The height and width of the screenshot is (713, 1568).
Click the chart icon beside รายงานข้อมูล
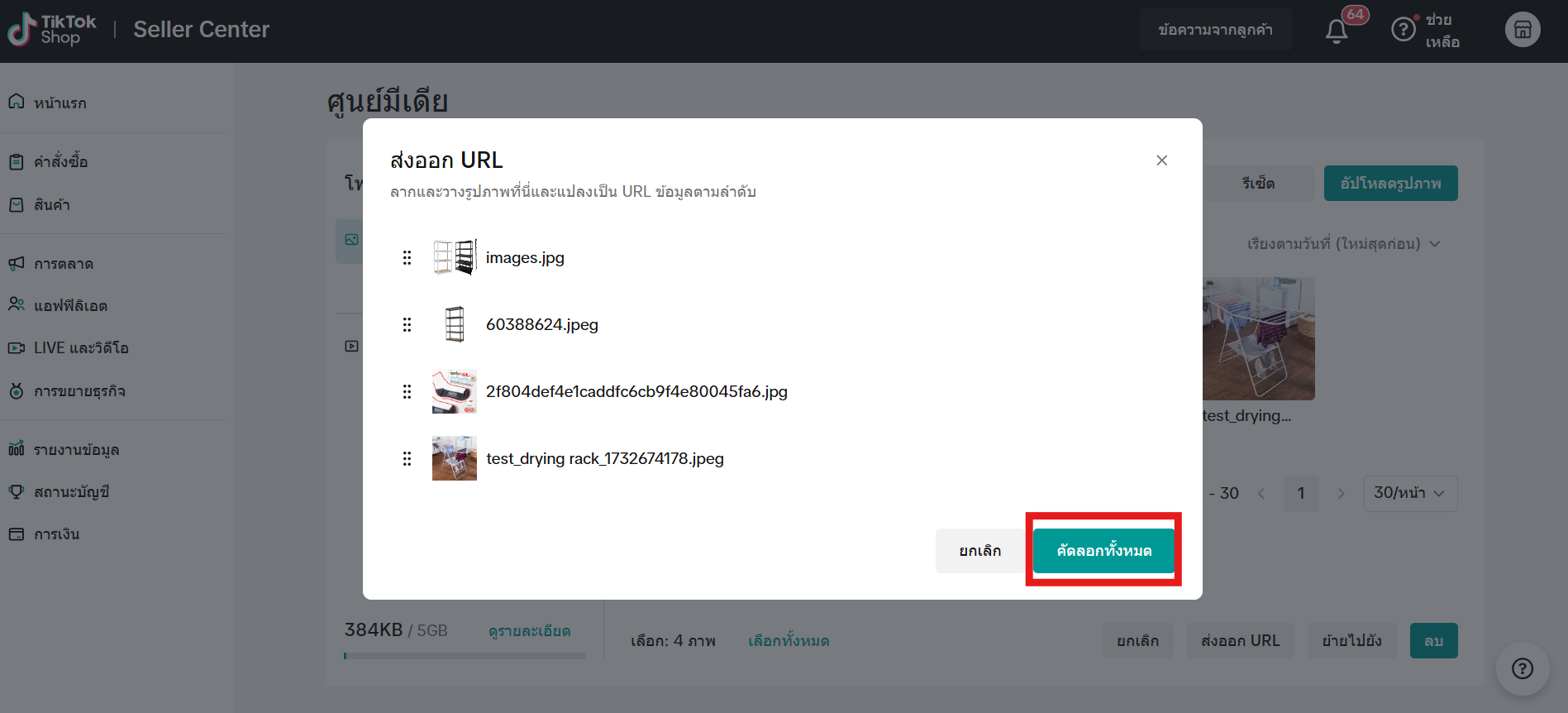[17, 449]
